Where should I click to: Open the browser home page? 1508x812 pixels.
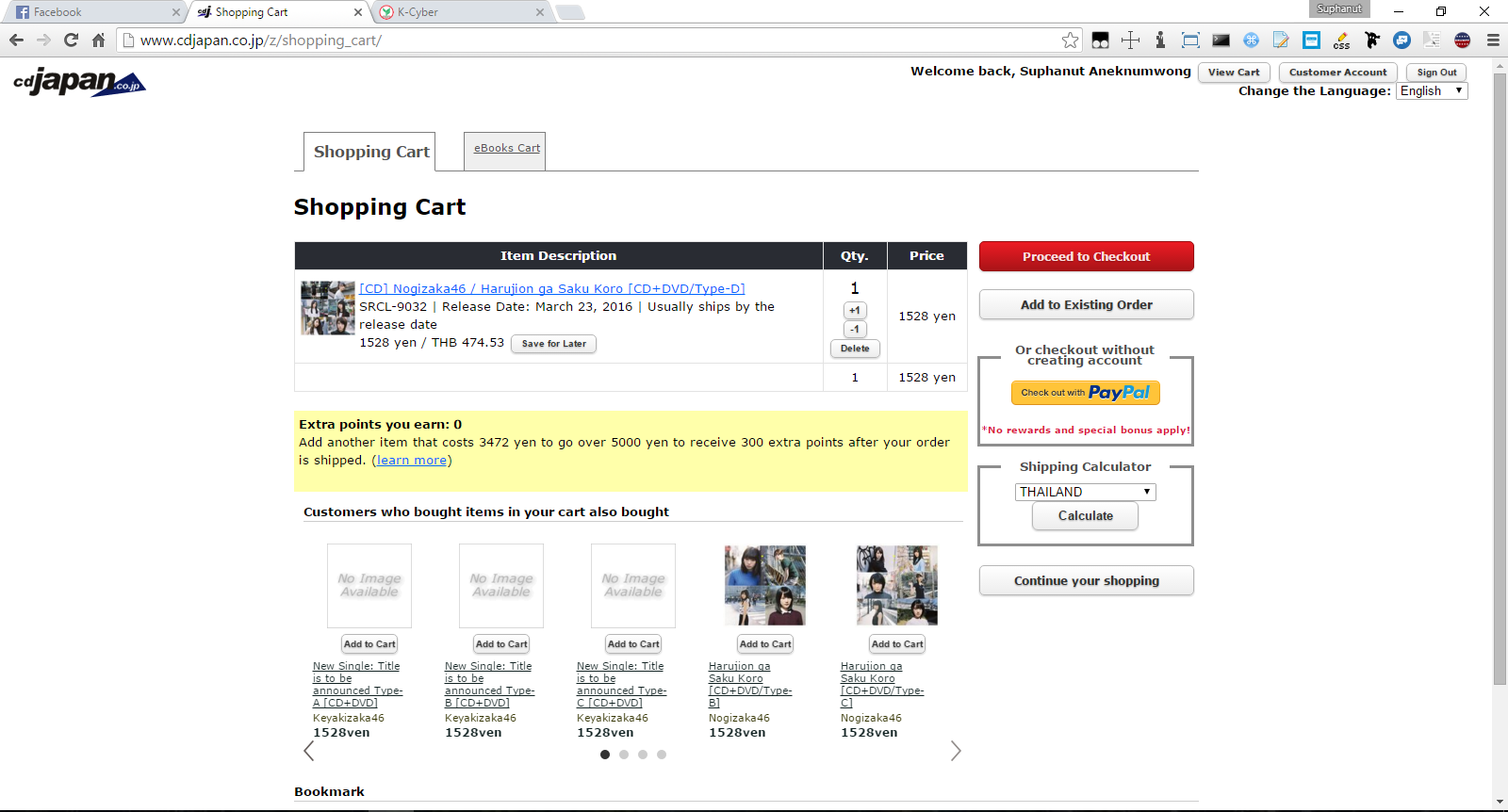(x=98, y=40)
